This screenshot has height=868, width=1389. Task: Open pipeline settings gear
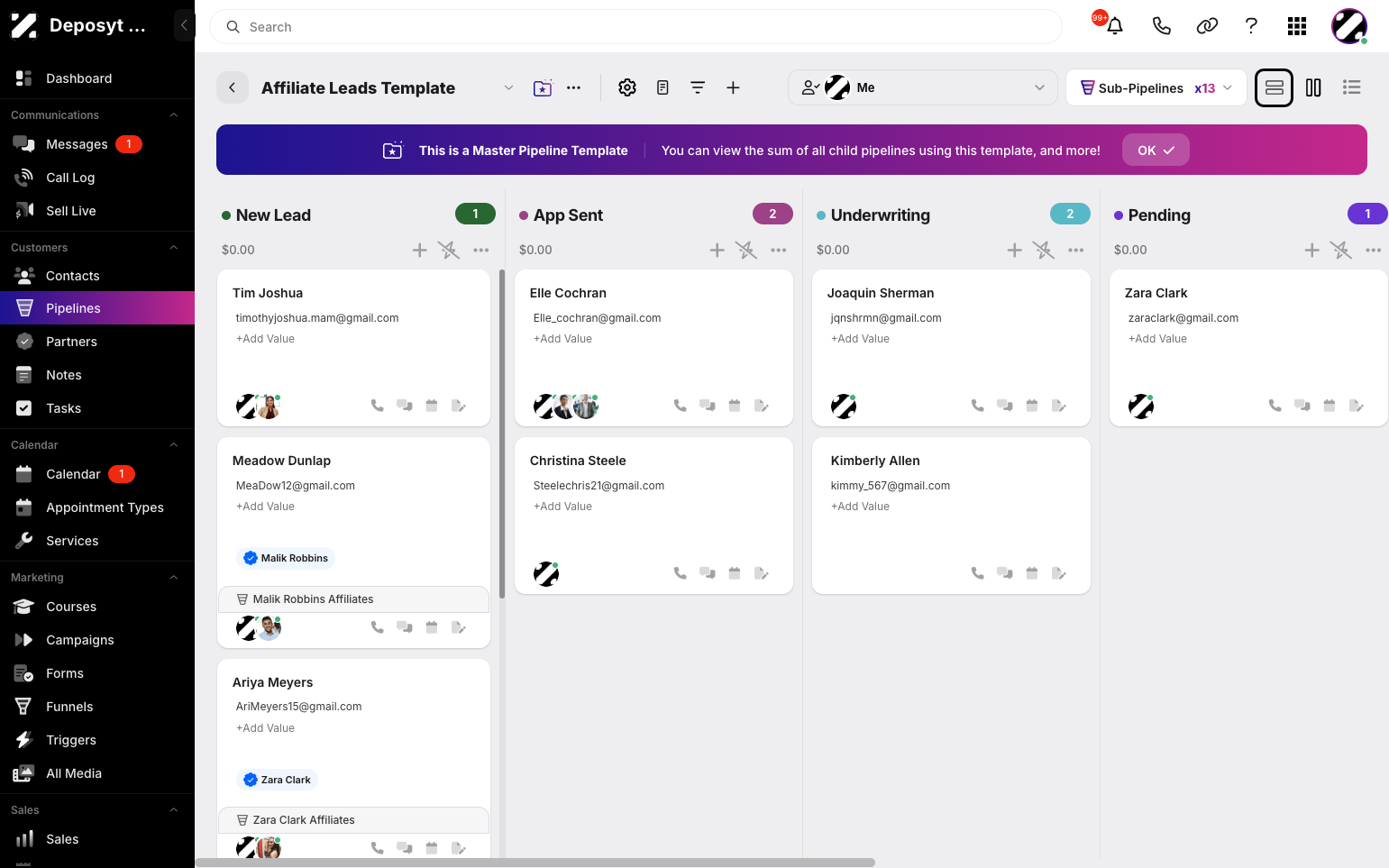(x=627, y=87)
